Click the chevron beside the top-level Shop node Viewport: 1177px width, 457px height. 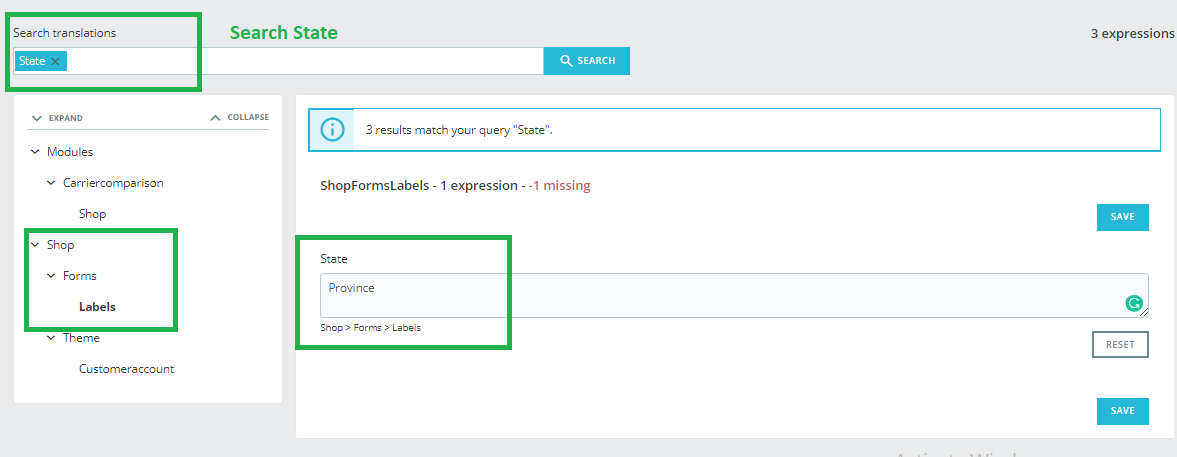coord(36,245)
